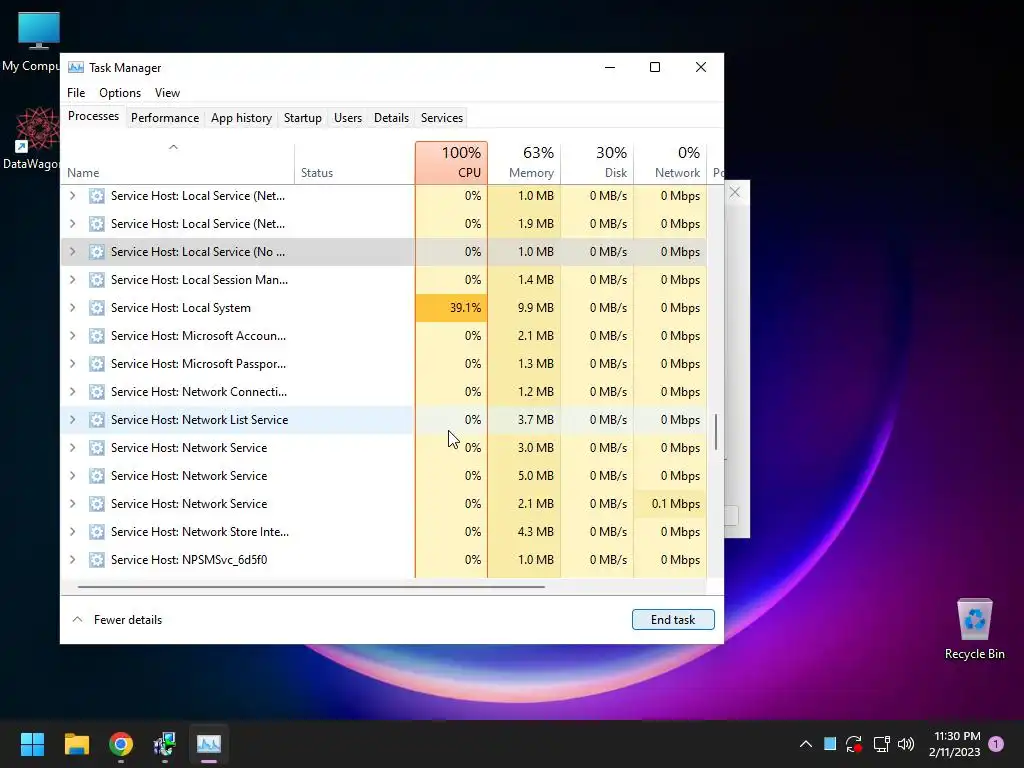Click the 5.0 MB memory cell
The height and width of the screenshot is (768, 1024).
[524, 475]
